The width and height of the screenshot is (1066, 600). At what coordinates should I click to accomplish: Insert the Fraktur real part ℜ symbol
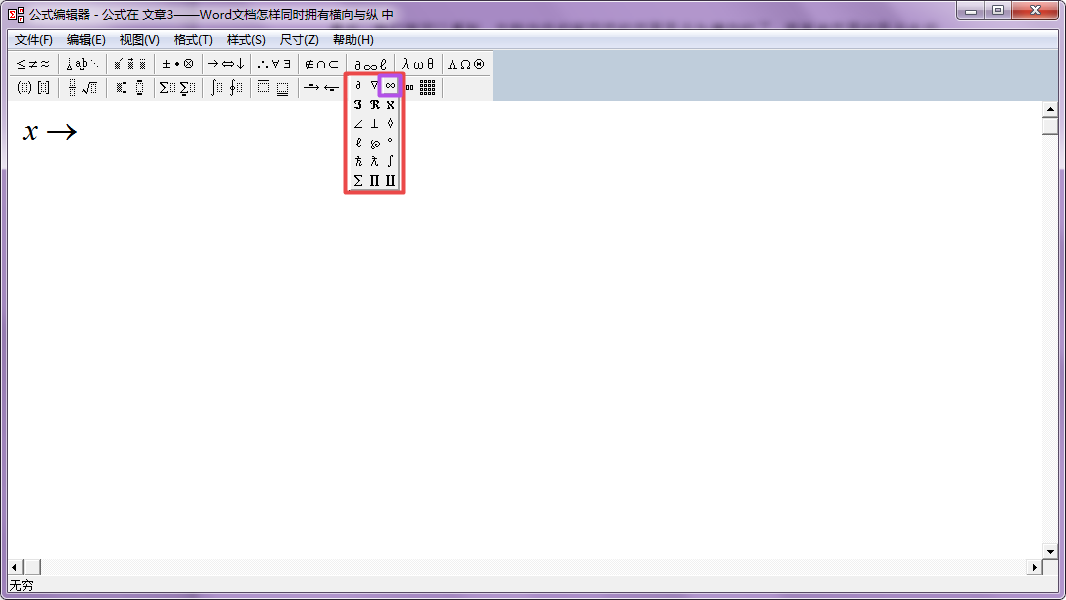374,105
